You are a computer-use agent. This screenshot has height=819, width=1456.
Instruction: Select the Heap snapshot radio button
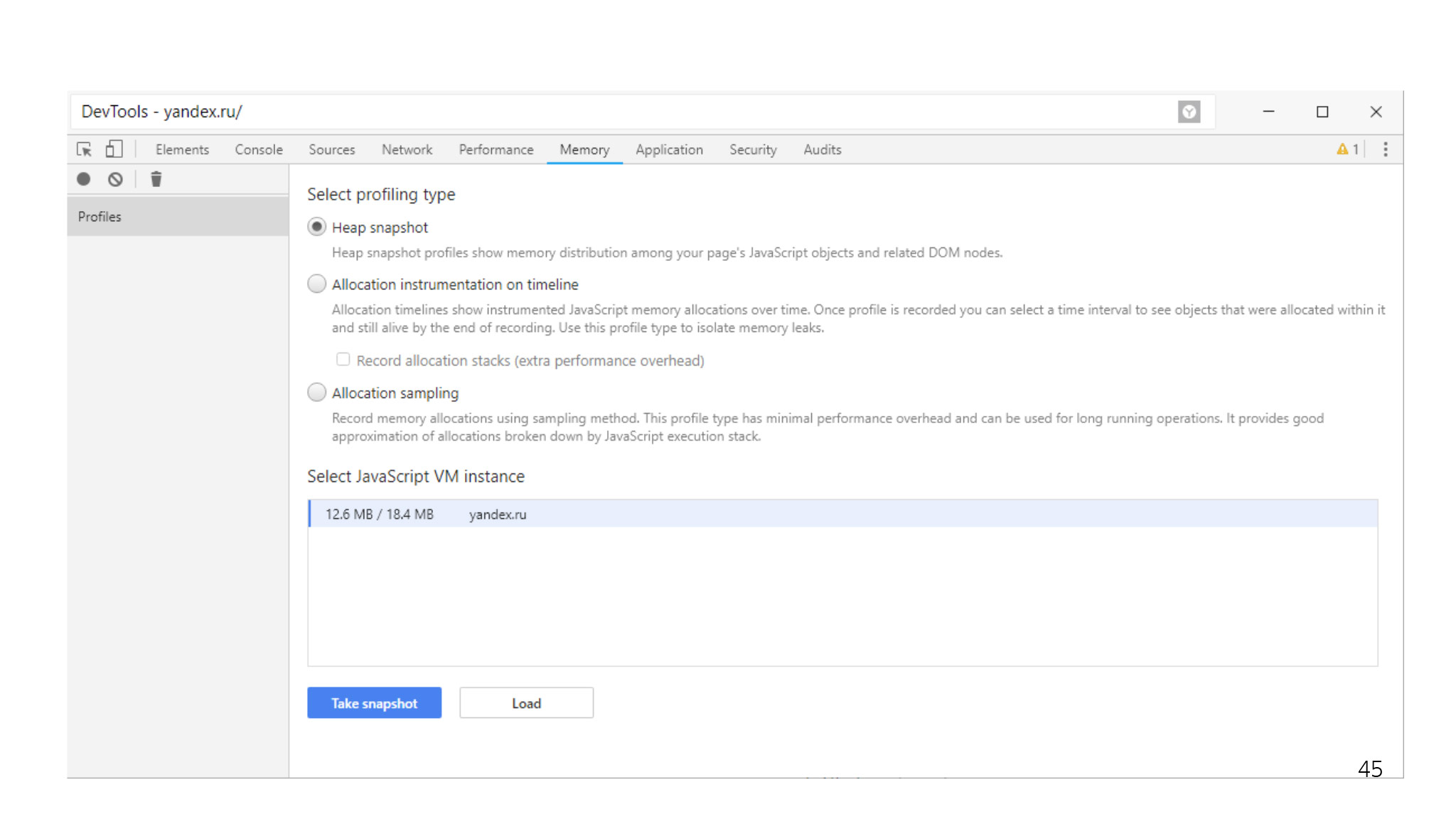tap(316, 227)
